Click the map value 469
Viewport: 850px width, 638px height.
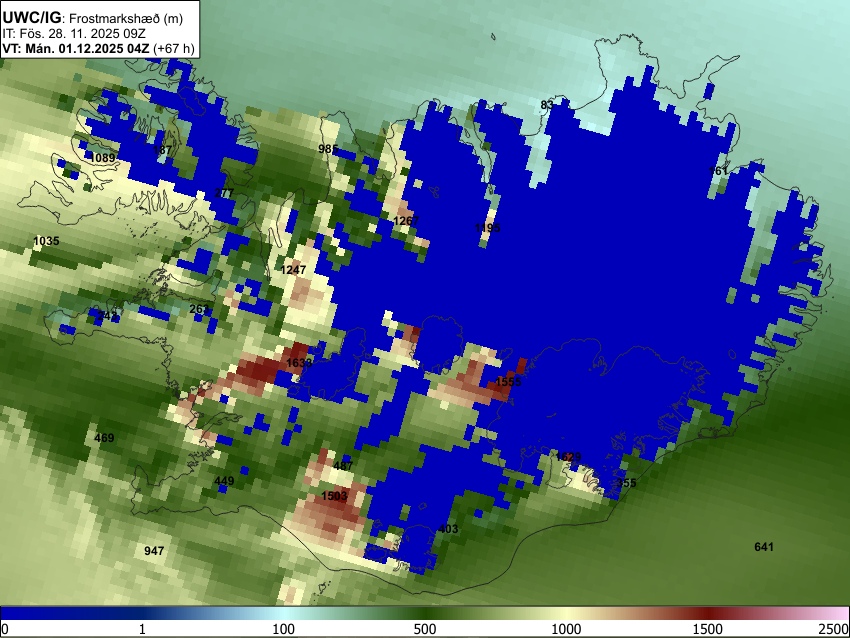tap(104, 438)
